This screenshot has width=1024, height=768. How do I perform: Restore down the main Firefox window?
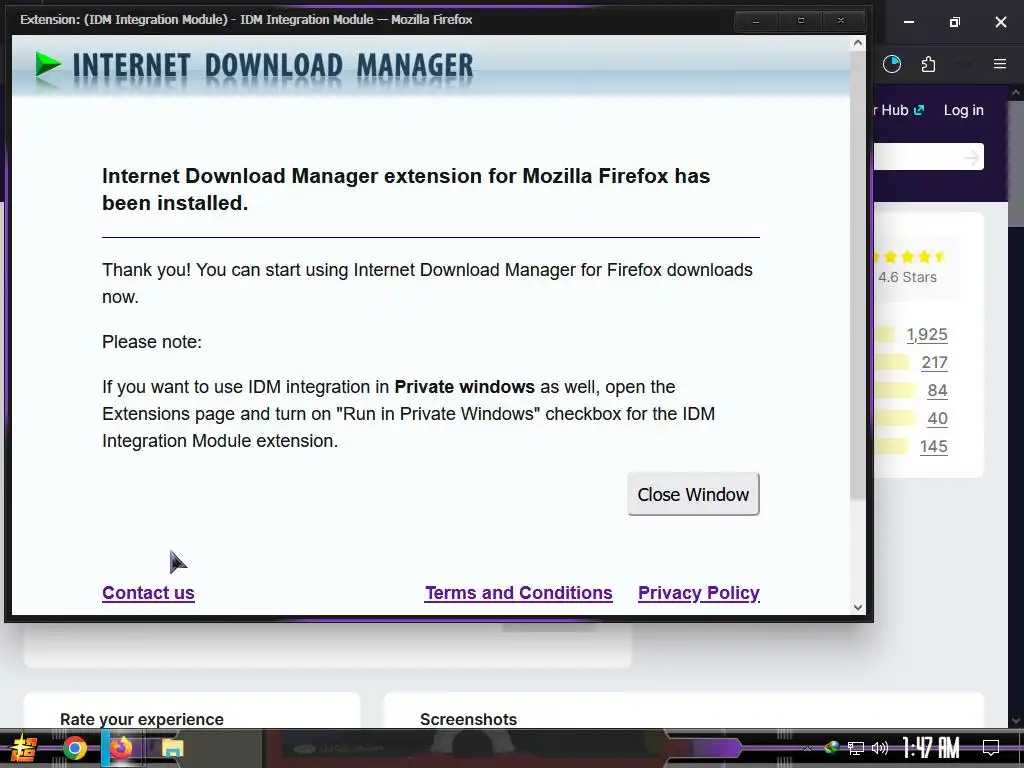(x=954, y=22)
